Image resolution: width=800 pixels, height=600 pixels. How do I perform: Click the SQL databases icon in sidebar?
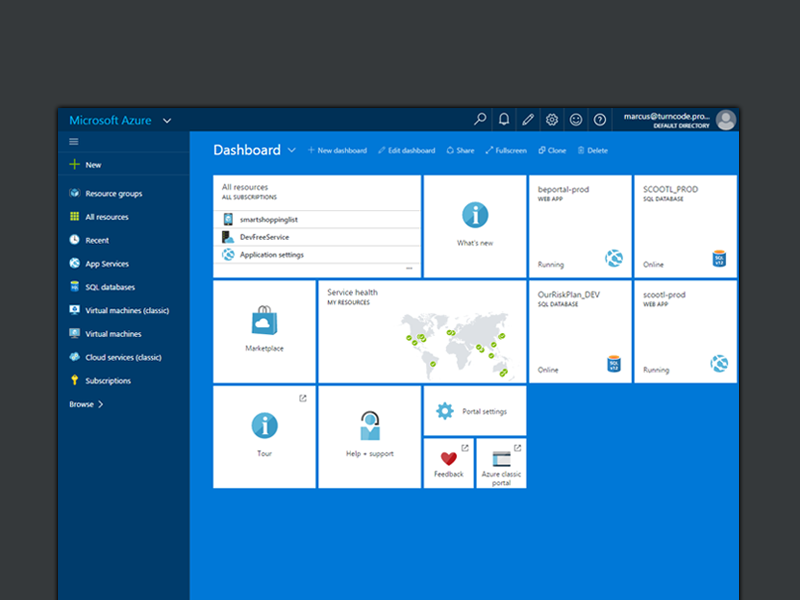pyautogui.click(x=74, y=286)
